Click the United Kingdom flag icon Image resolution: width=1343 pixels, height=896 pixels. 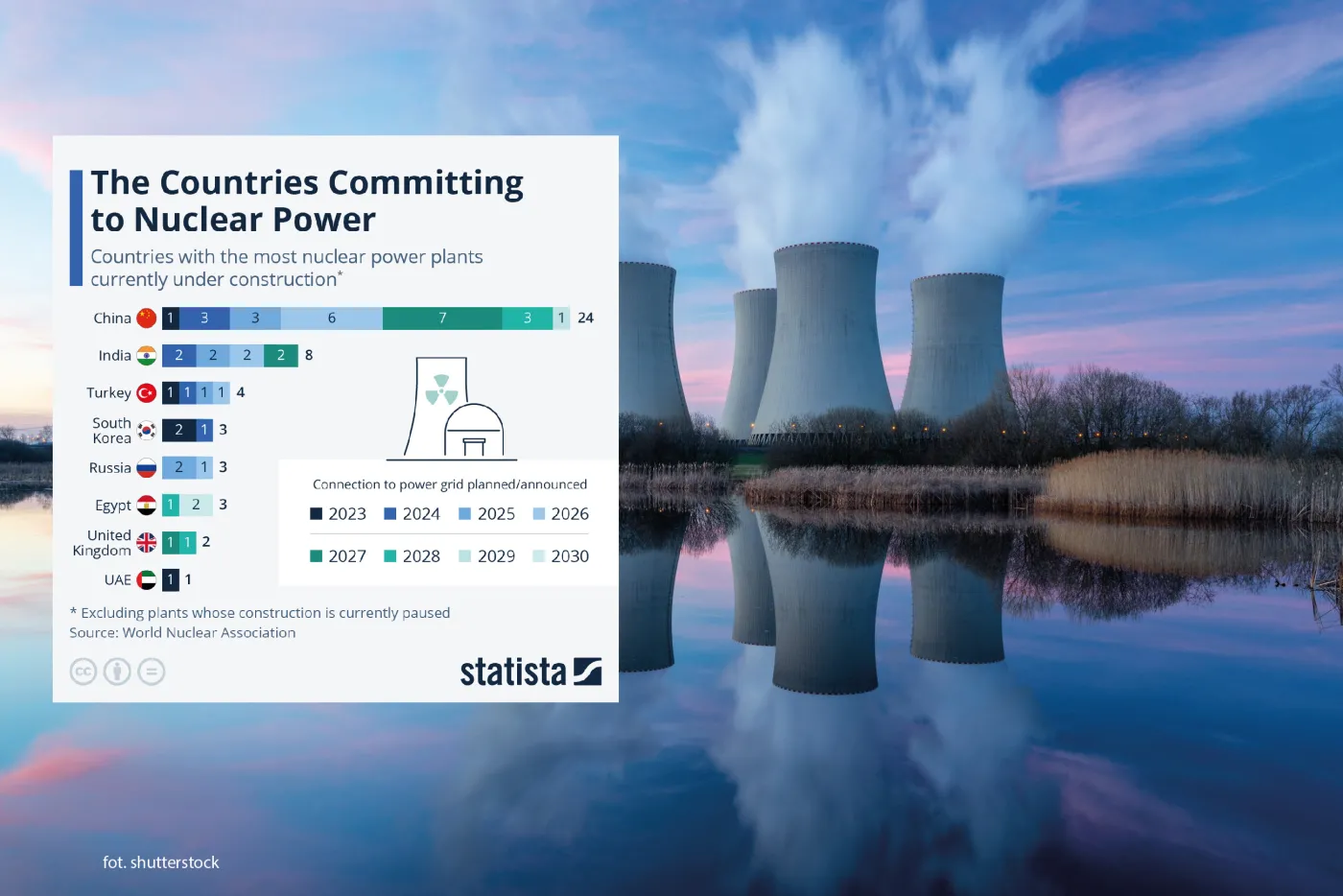pyautogui.click(x=146, y=542)
